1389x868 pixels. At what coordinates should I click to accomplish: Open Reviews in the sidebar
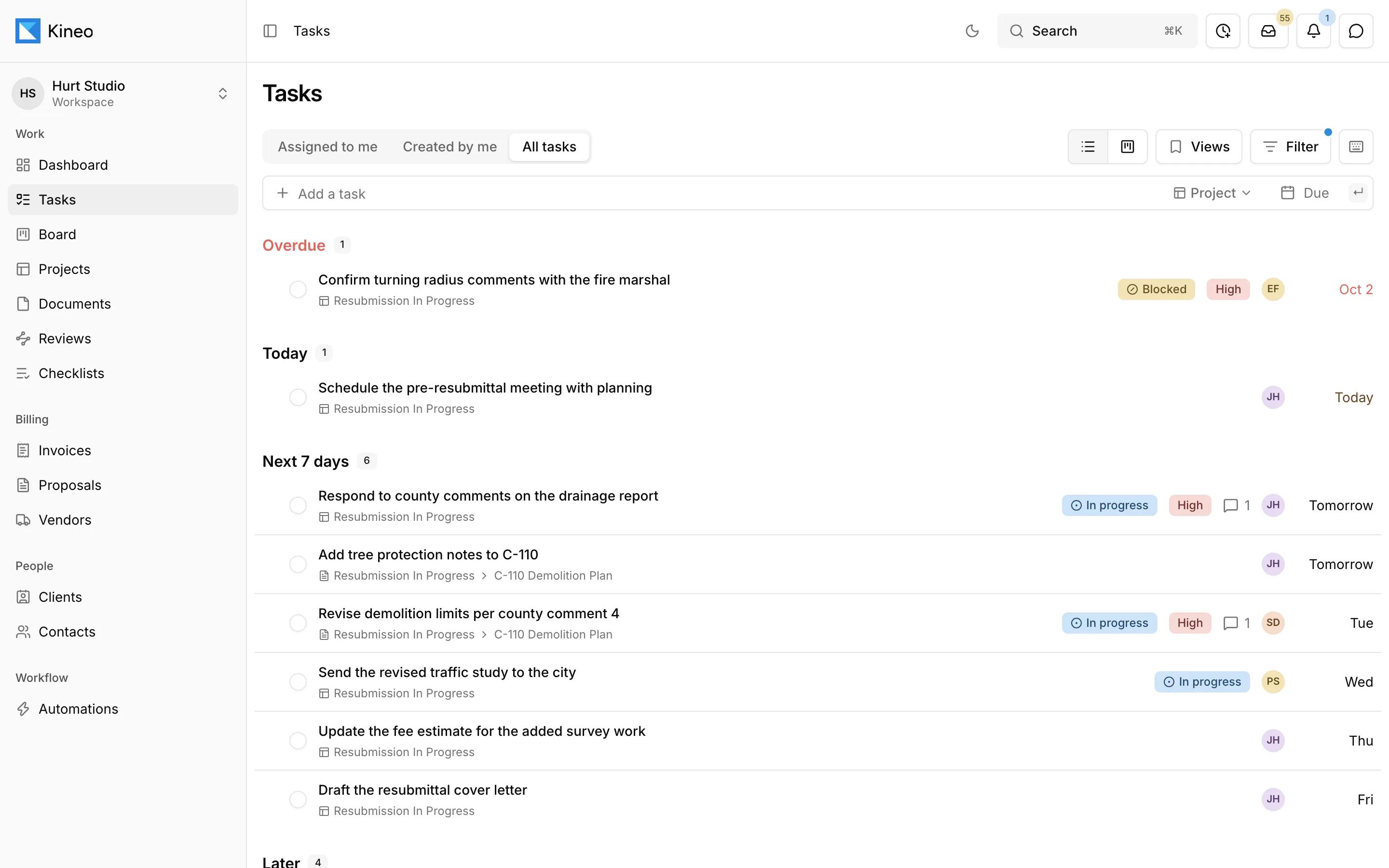[123, 339]
